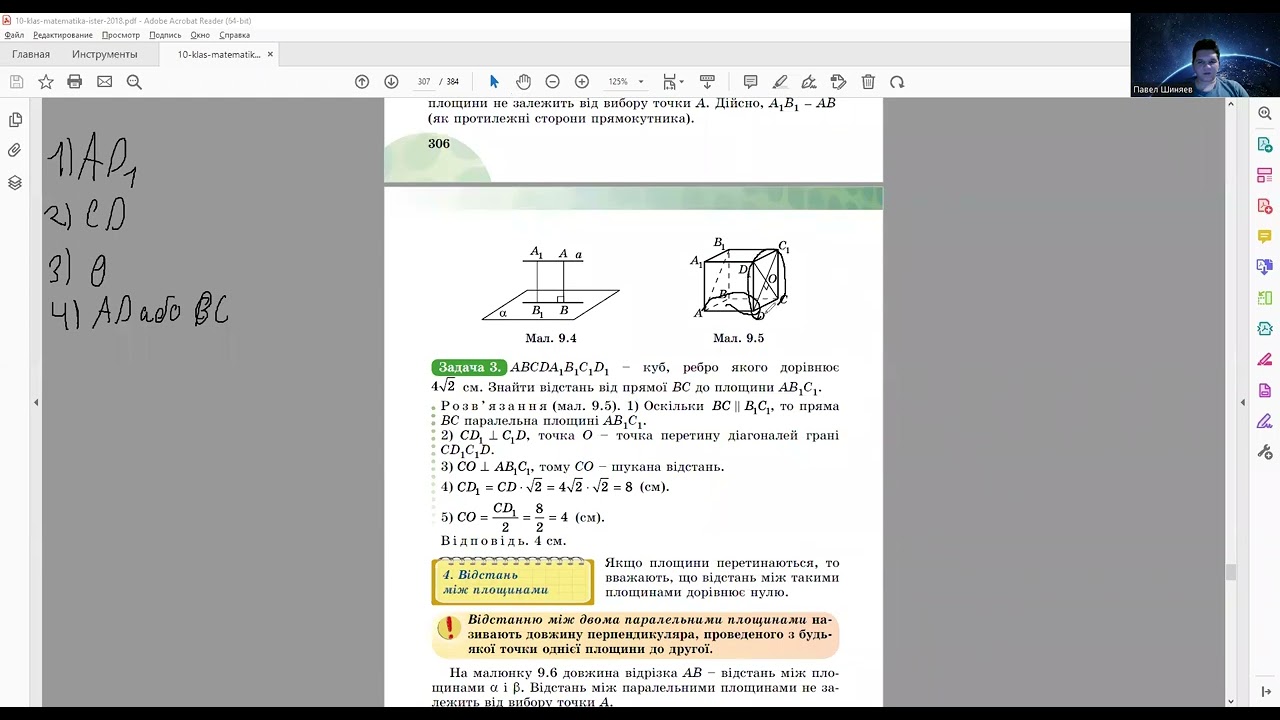Switch to the Главная tab

pyautogui.click(x=31, y=54)
